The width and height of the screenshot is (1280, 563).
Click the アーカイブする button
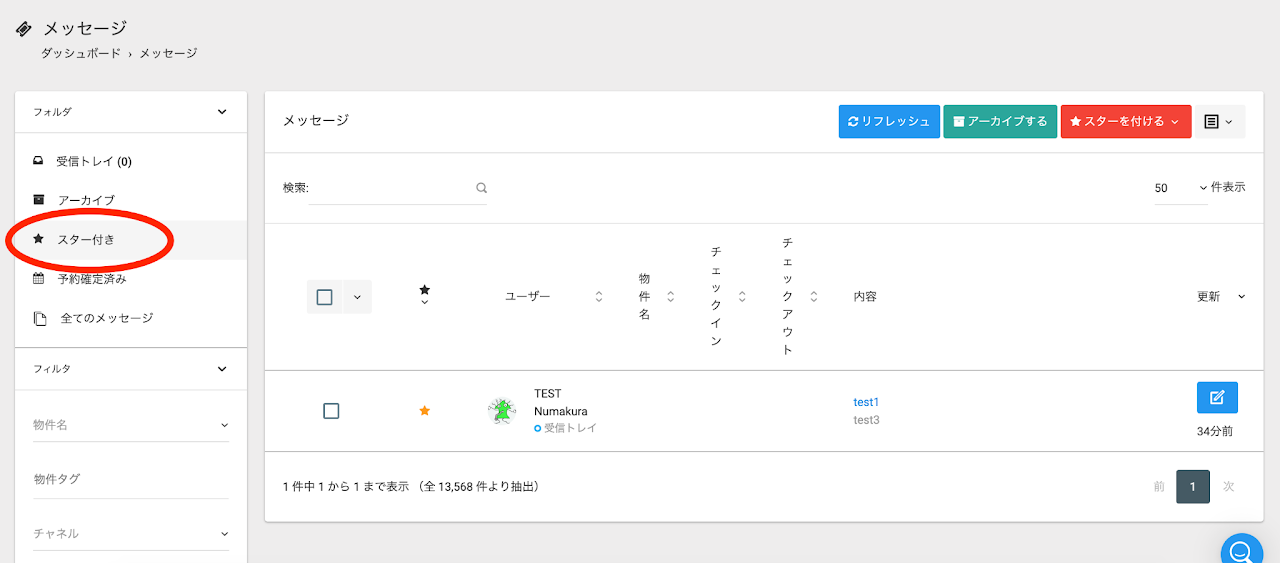[1000, 121]
